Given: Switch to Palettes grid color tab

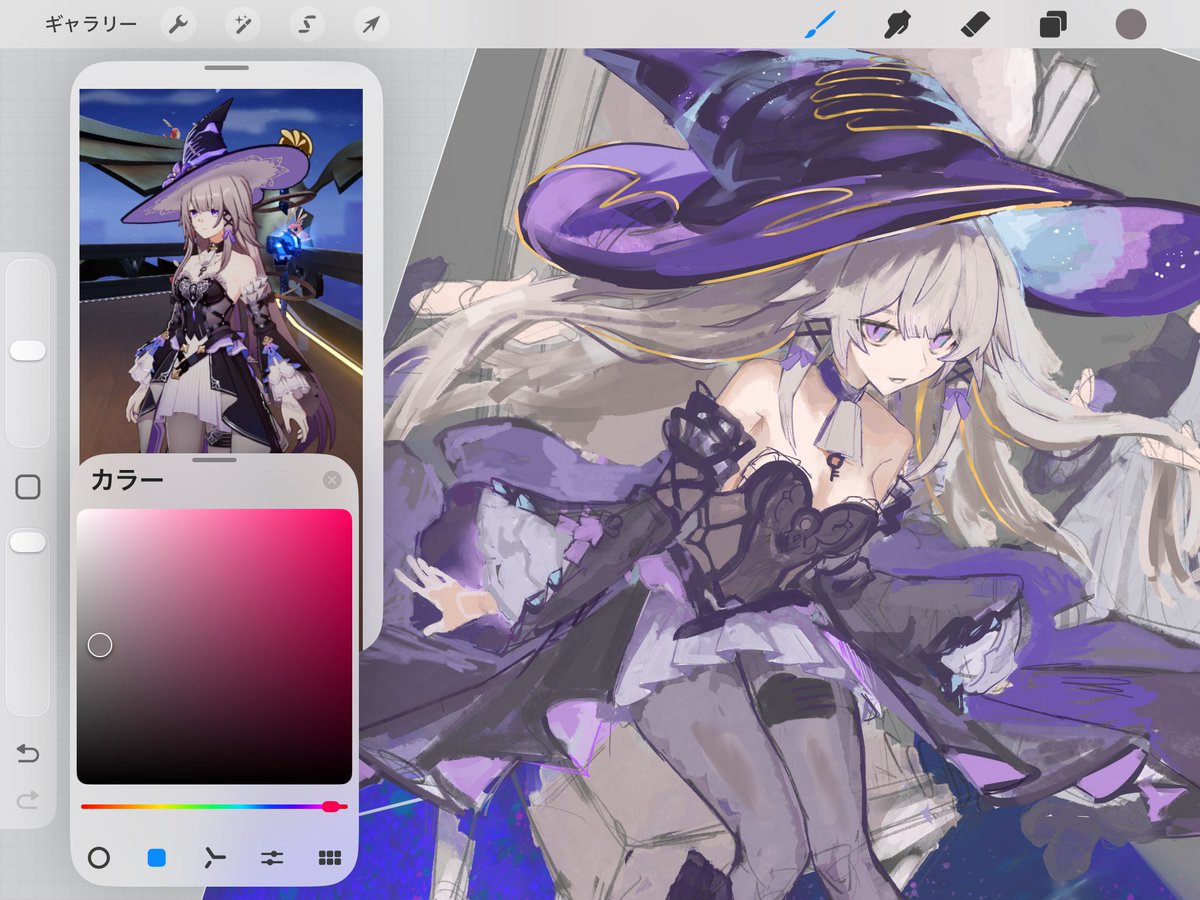Looking at the screenshot, I should click(x=330, y=857).
